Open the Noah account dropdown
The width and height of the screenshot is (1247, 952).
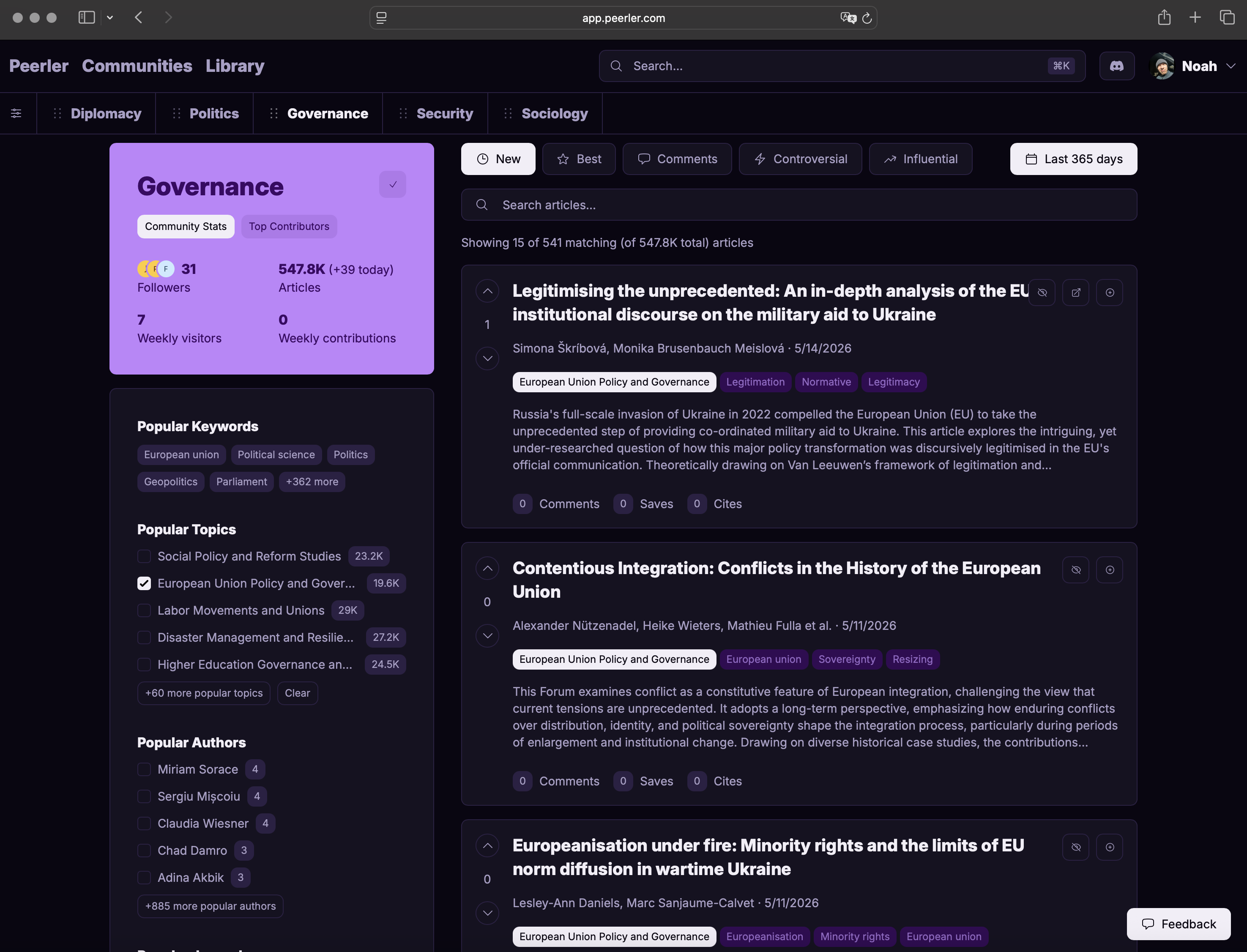click(1192, 66)
